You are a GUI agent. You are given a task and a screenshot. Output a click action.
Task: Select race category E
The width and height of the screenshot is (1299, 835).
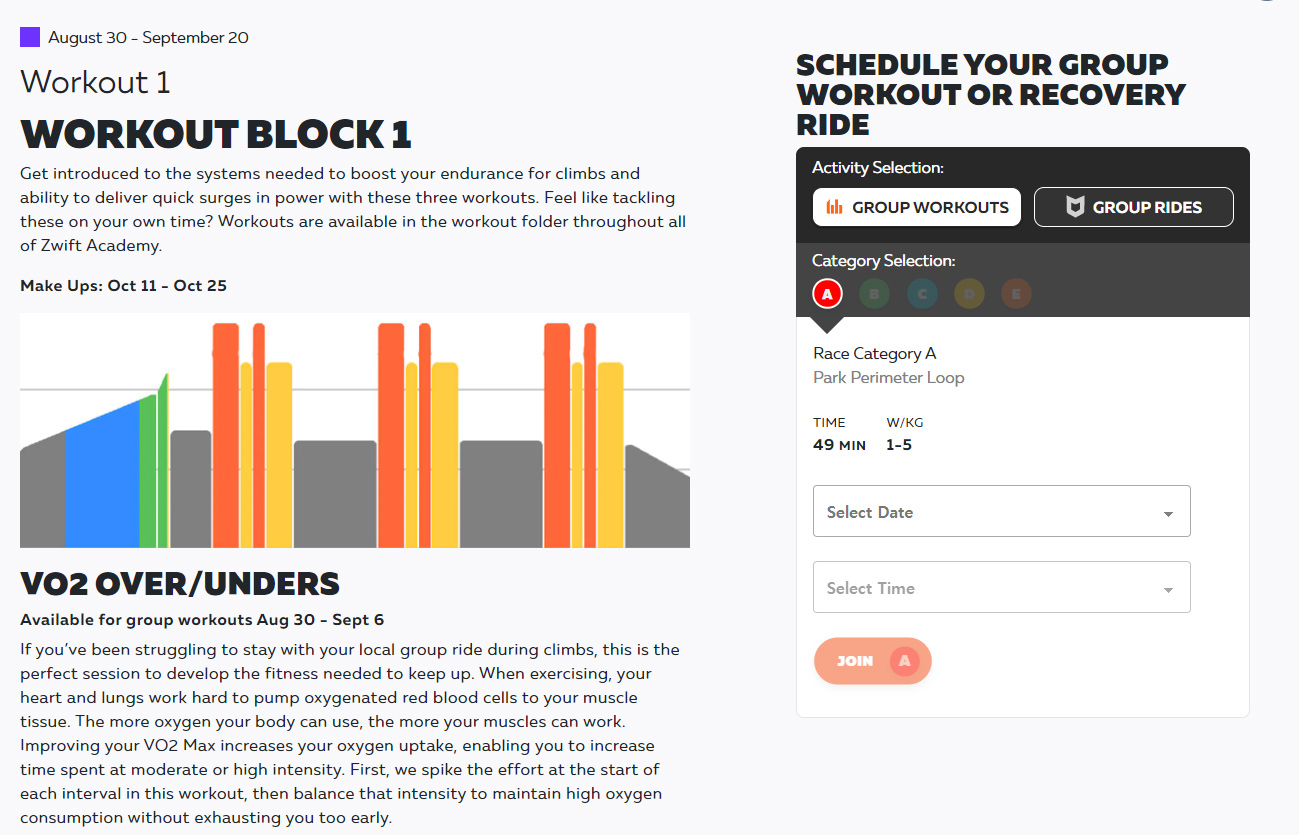1016,294
